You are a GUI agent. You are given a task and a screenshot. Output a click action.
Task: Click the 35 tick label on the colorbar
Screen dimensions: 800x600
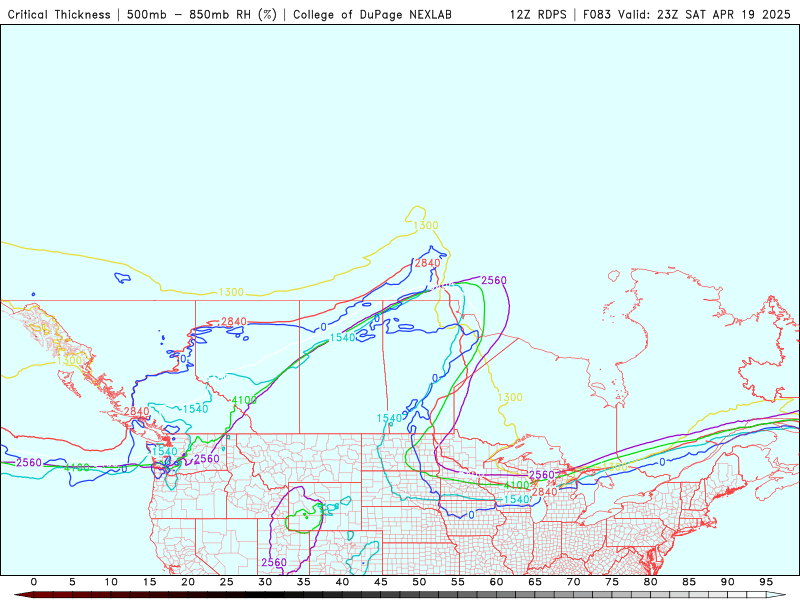tap(304, 582)
